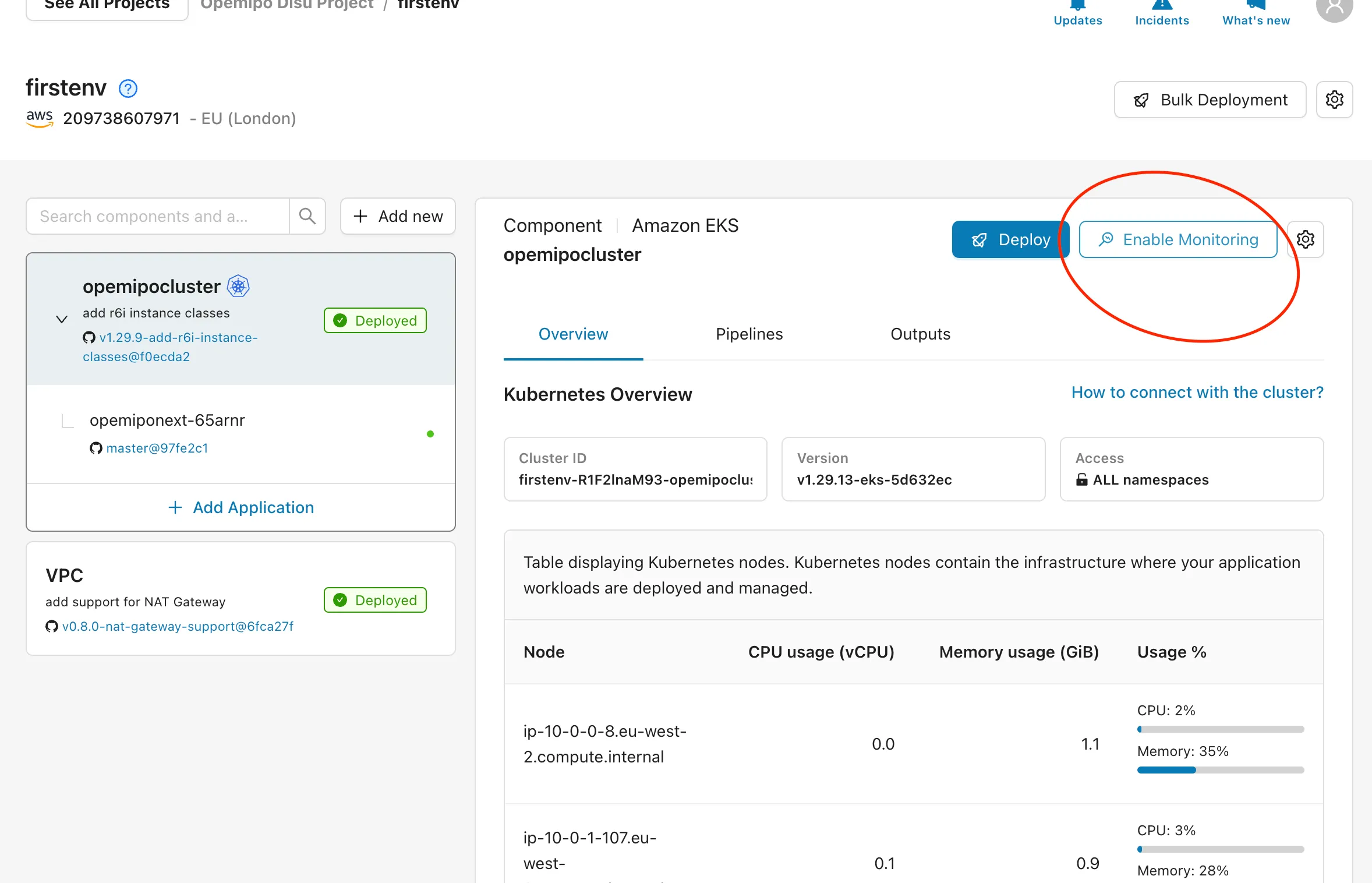Click the search magnifier icon
The image size is (1372, 883).
click(307, 216)
